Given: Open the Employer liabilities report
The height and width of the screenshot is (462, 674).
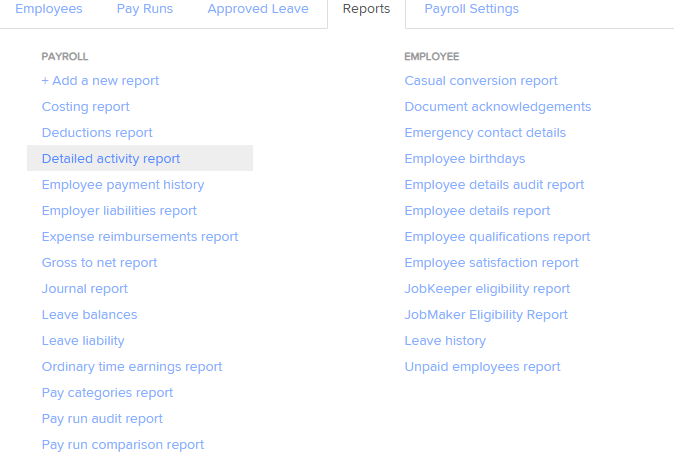Looking at the screenshot, I should 119,211.
